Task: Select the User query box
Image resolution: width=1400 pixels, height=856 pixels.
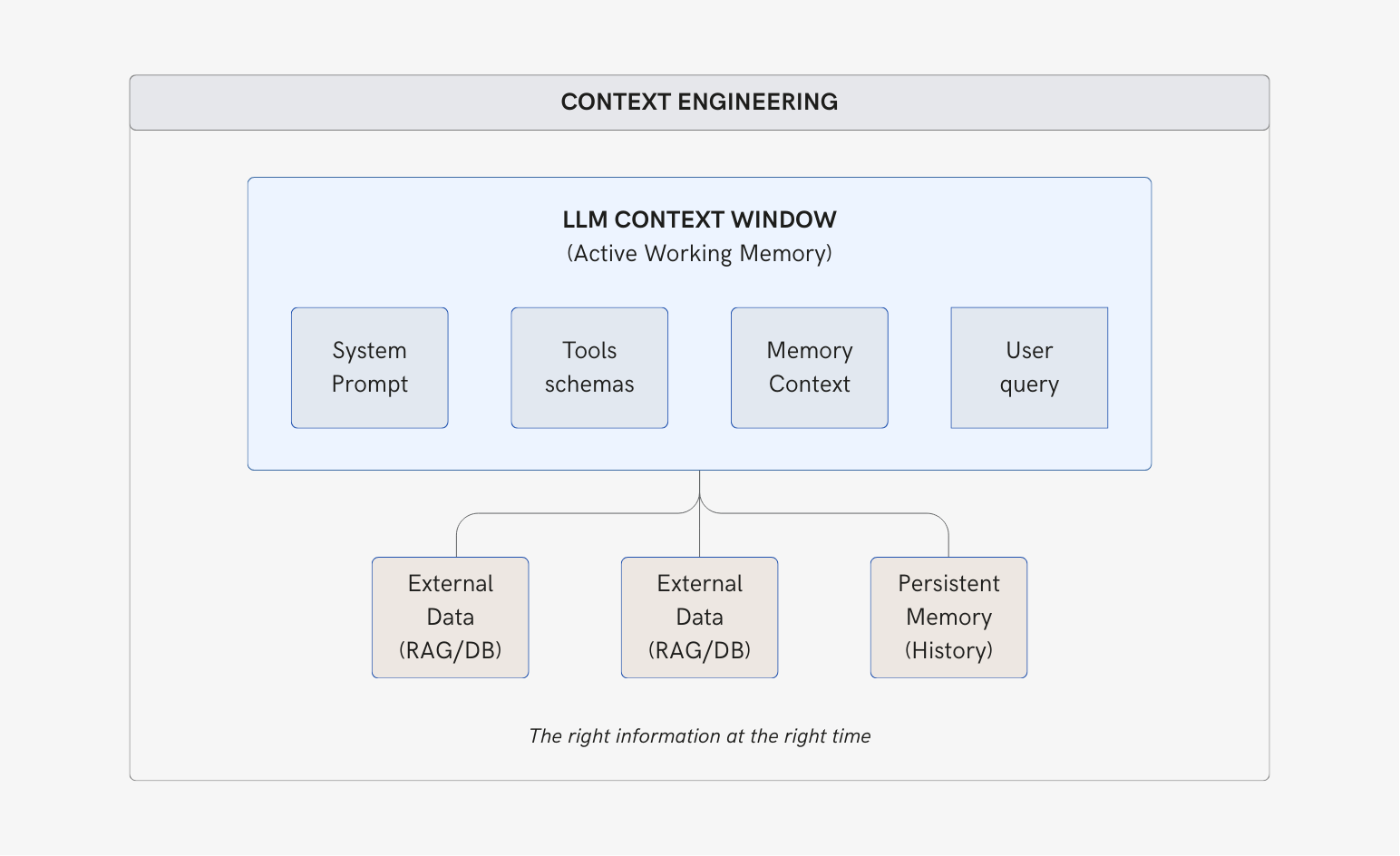Action: [x=1029, y=367]
